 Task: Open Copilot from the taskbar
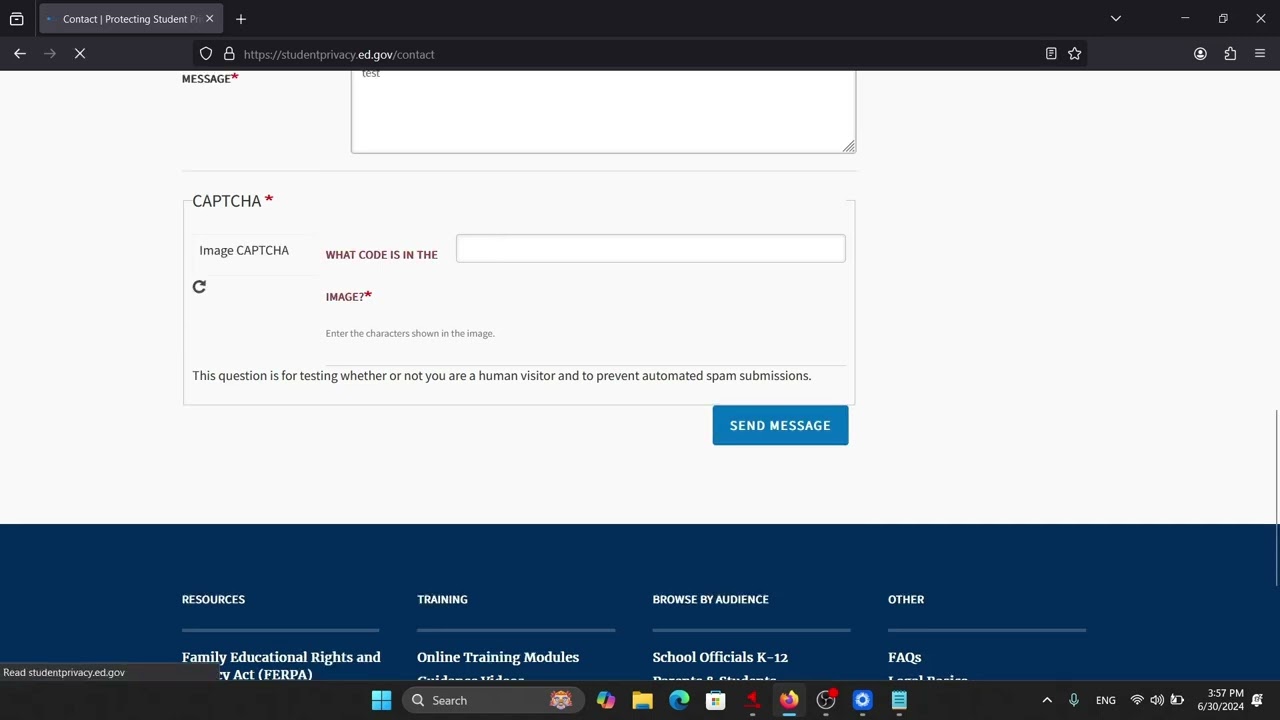point(606,700)
